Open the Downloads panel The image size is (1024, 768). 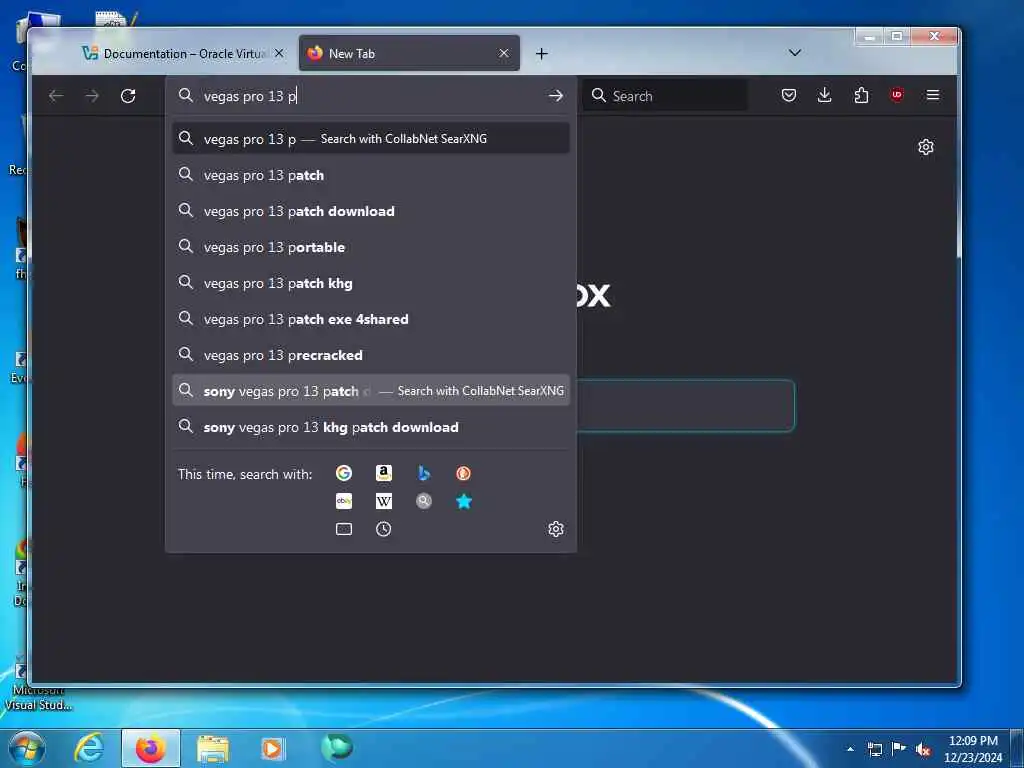pos(825,95)
